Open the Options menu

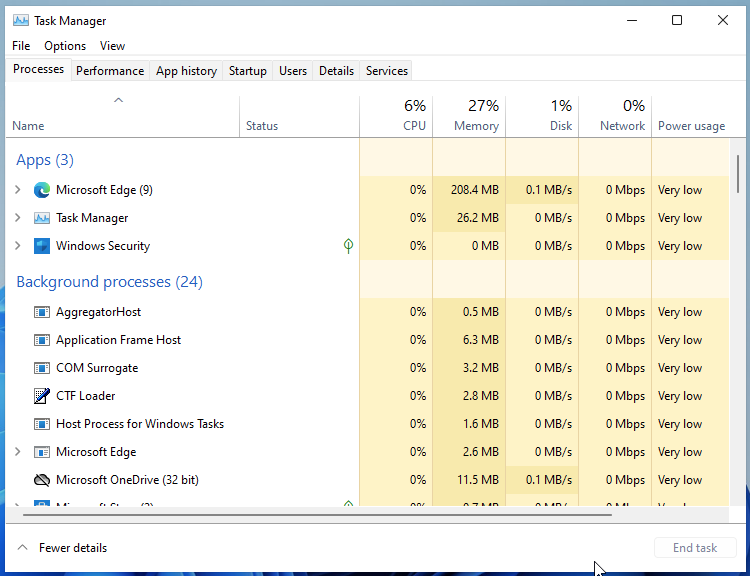point(65,46)
